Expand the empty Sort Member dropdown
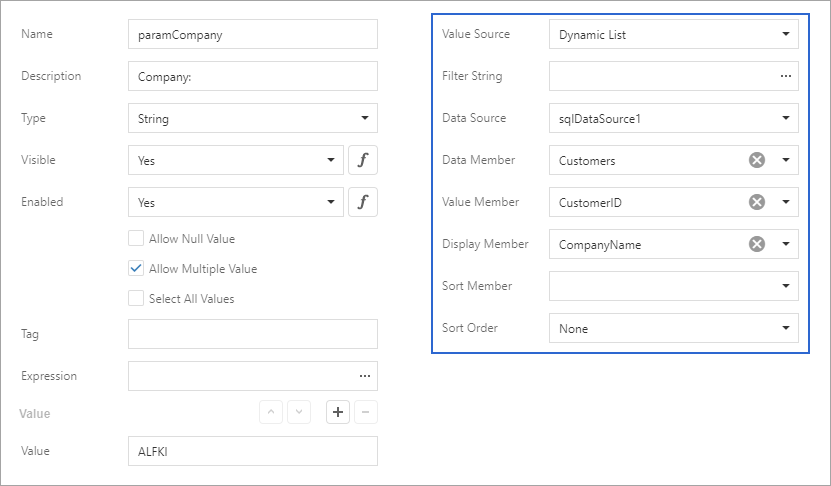 (785, 286)
